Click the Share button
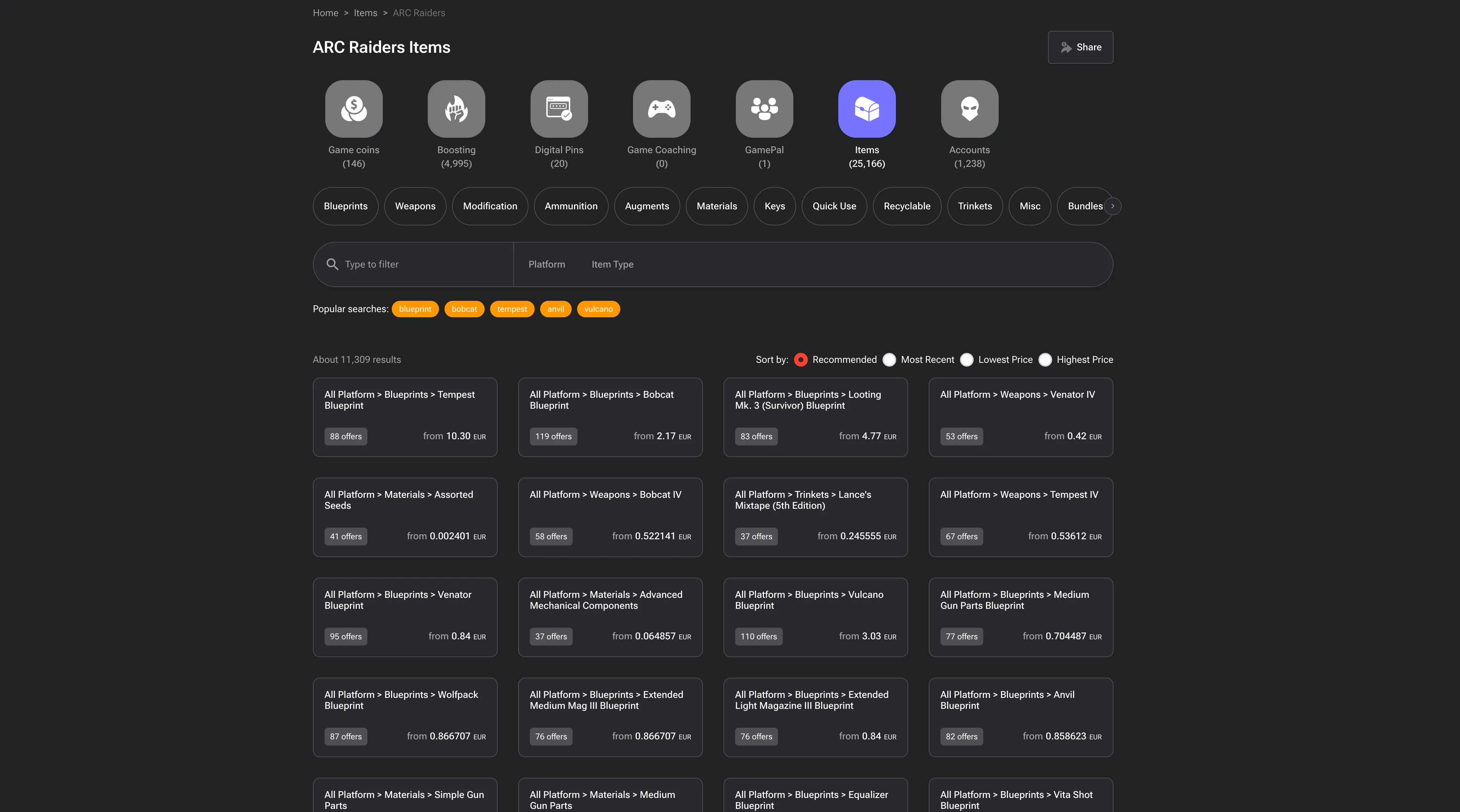Screen dimensions: 1460x812 1080,47
